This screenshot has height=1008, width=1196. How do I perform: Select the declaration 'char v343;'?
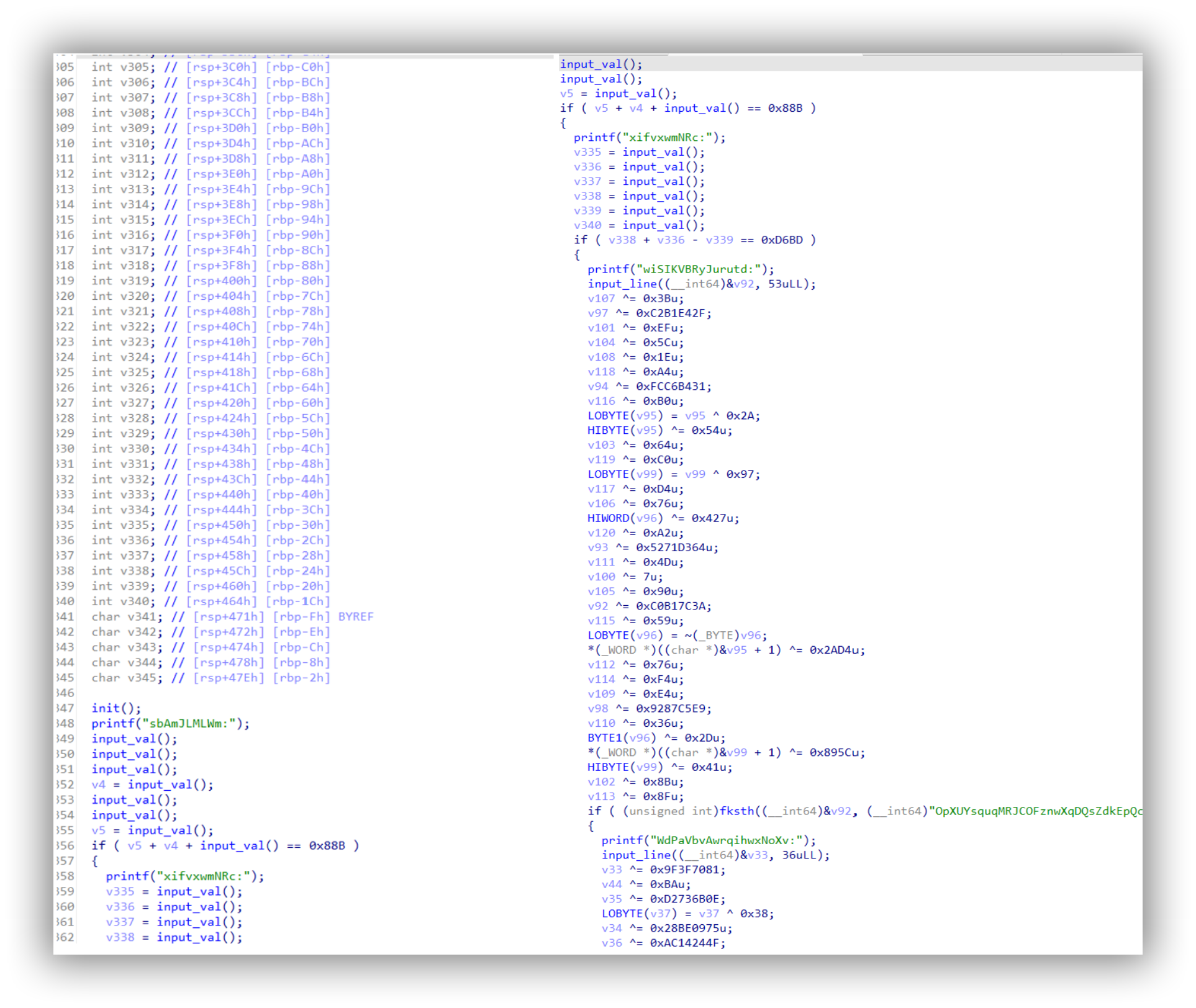point(127,647)
